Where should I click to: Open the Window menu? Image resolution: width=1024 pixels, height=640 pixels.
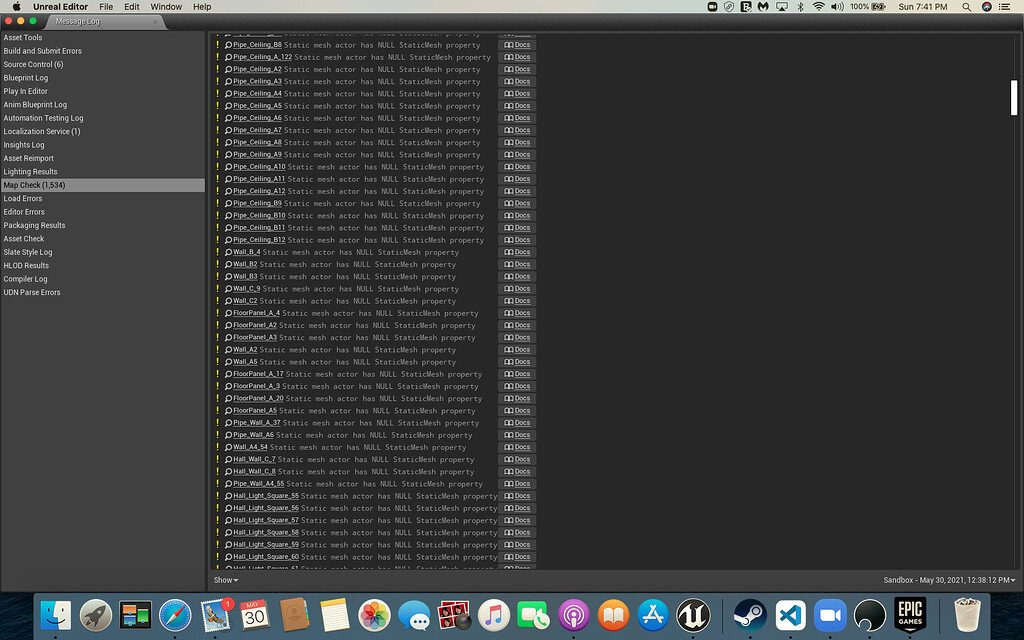click(166, 7)
